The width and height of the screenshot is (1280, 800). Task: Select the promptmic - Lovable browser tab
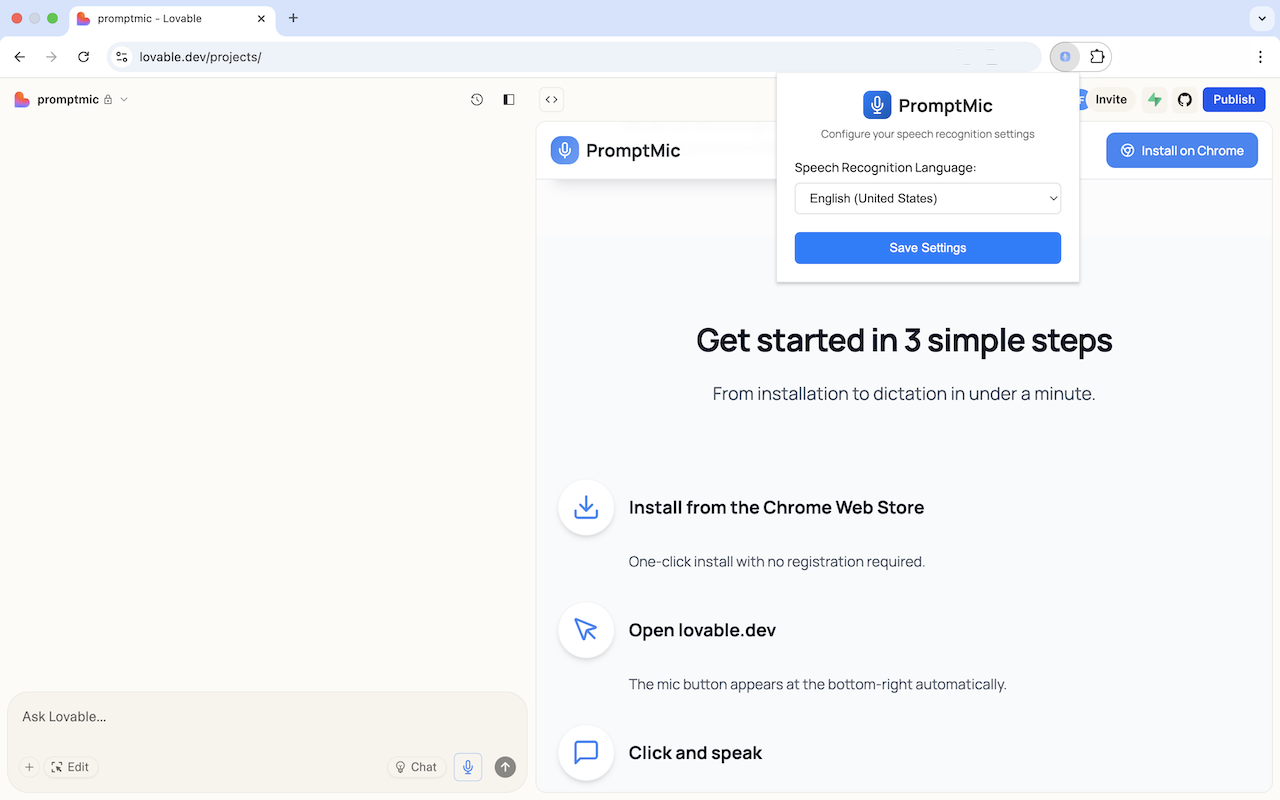point(172,18)
